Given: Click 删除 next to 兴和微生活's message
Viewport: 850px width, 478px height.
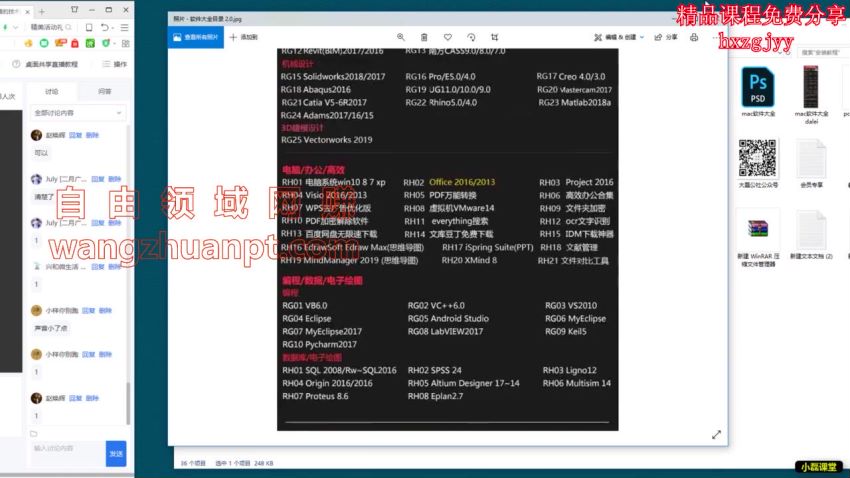Looking at the screenshot, I should (x=114, y=267).
